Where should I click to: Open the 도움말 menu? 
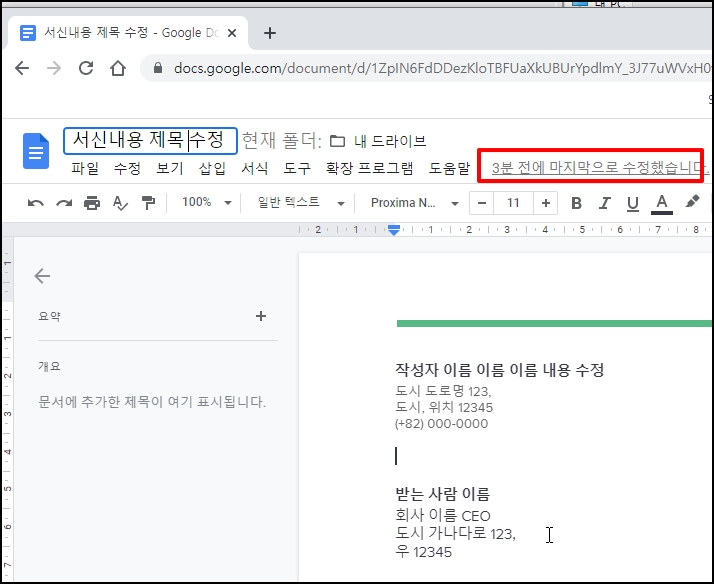449,168
